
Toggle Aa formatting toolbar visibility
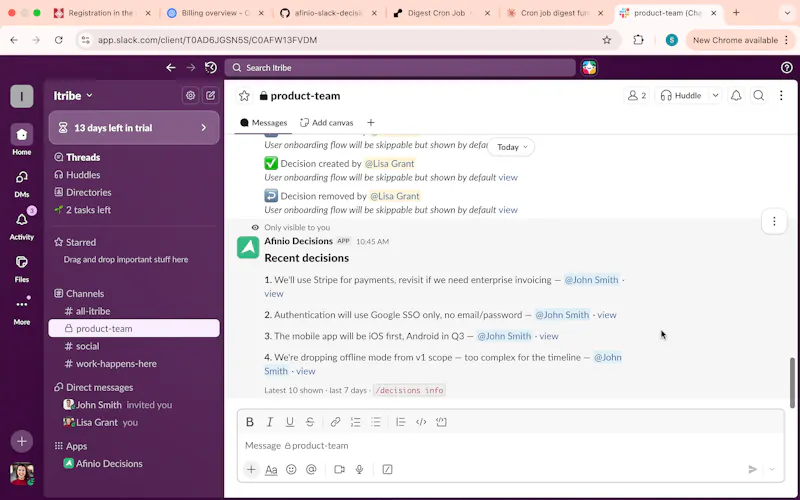click(x=271, y=469)
